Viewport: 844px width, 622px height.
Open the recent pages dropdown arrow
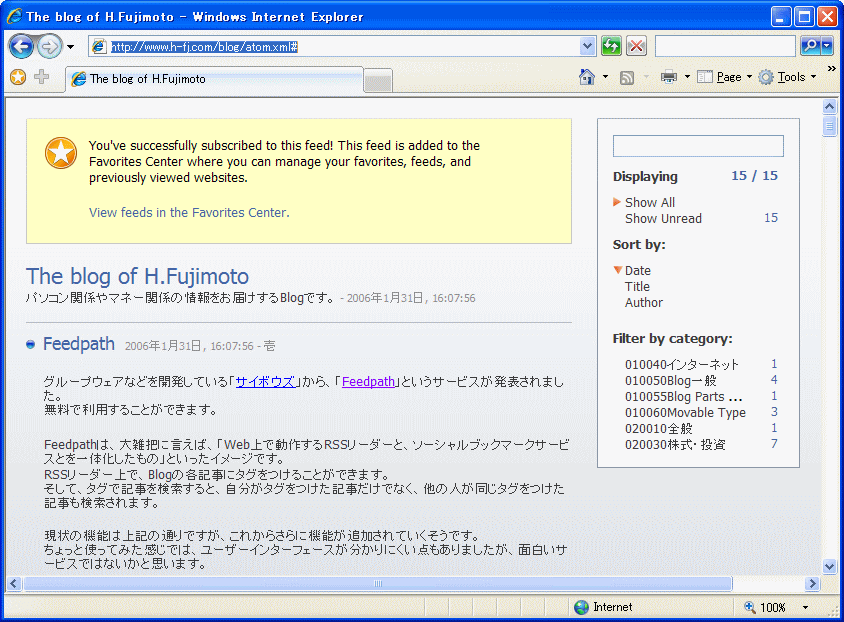(71, 47)
